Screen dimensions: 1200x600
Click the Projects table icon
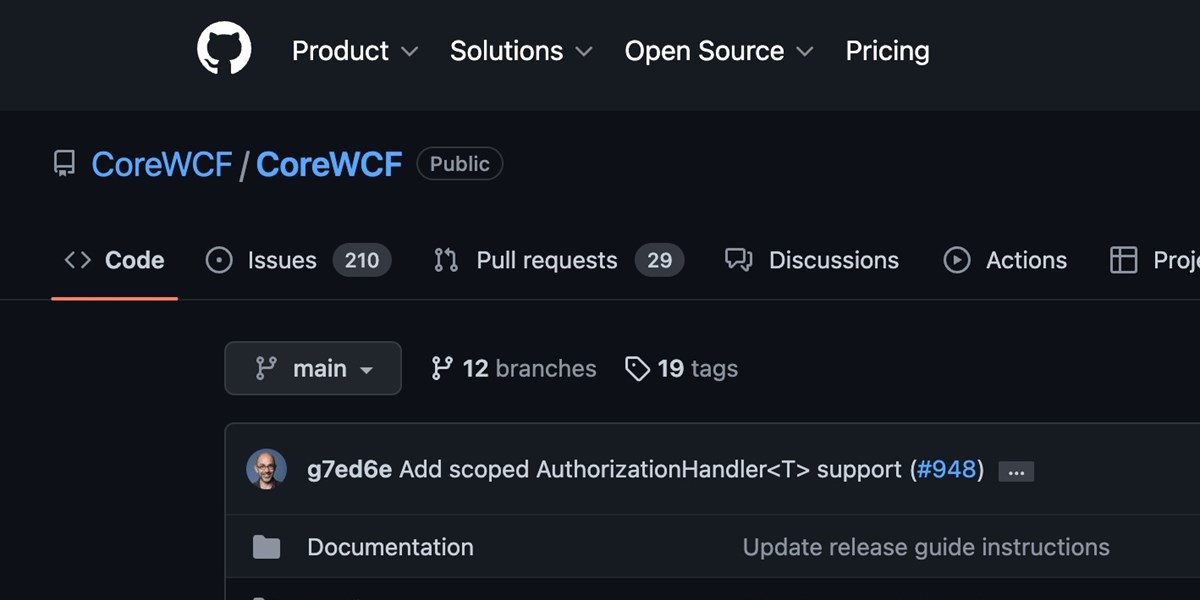[1124, 260]
